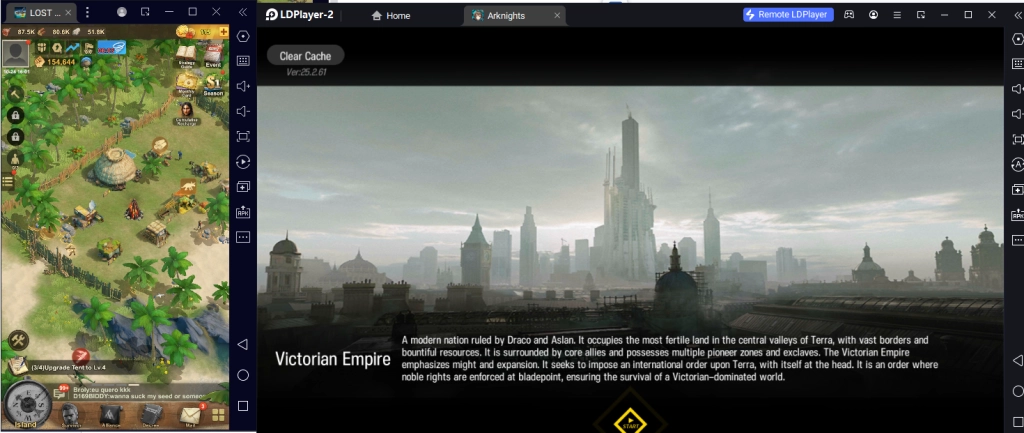
Task: Lower volume using left sidebar volume-down icon
Action: point(243,112)
